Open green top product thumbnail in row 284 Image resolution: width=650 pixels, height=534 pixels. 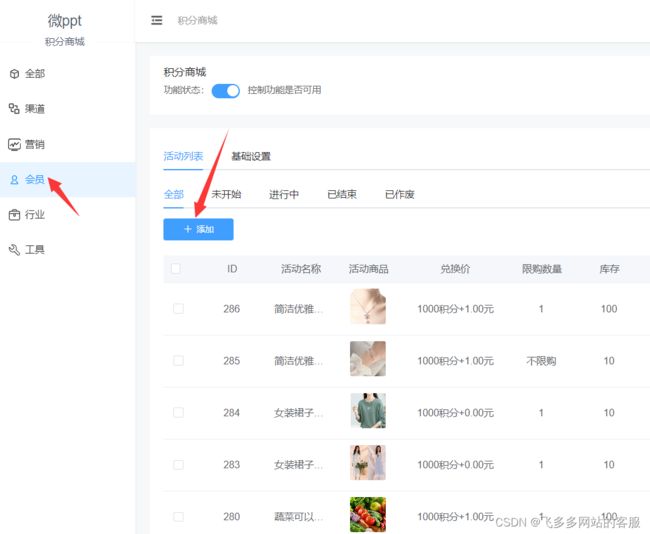click(x=368, y=410)
